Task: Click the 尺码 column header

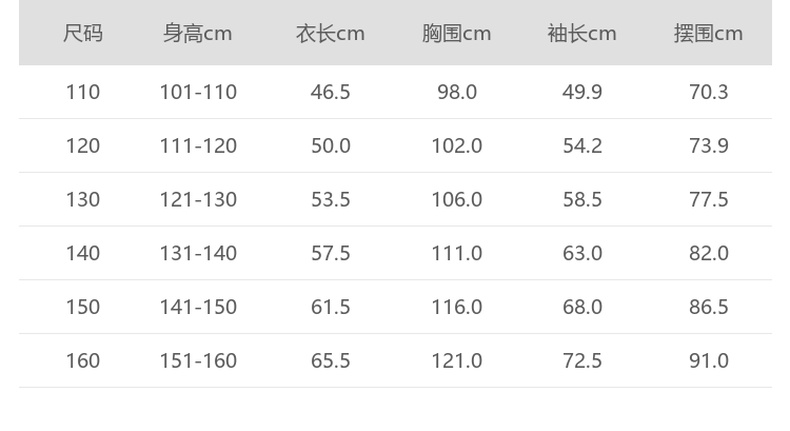Action: tap(83, 33)
